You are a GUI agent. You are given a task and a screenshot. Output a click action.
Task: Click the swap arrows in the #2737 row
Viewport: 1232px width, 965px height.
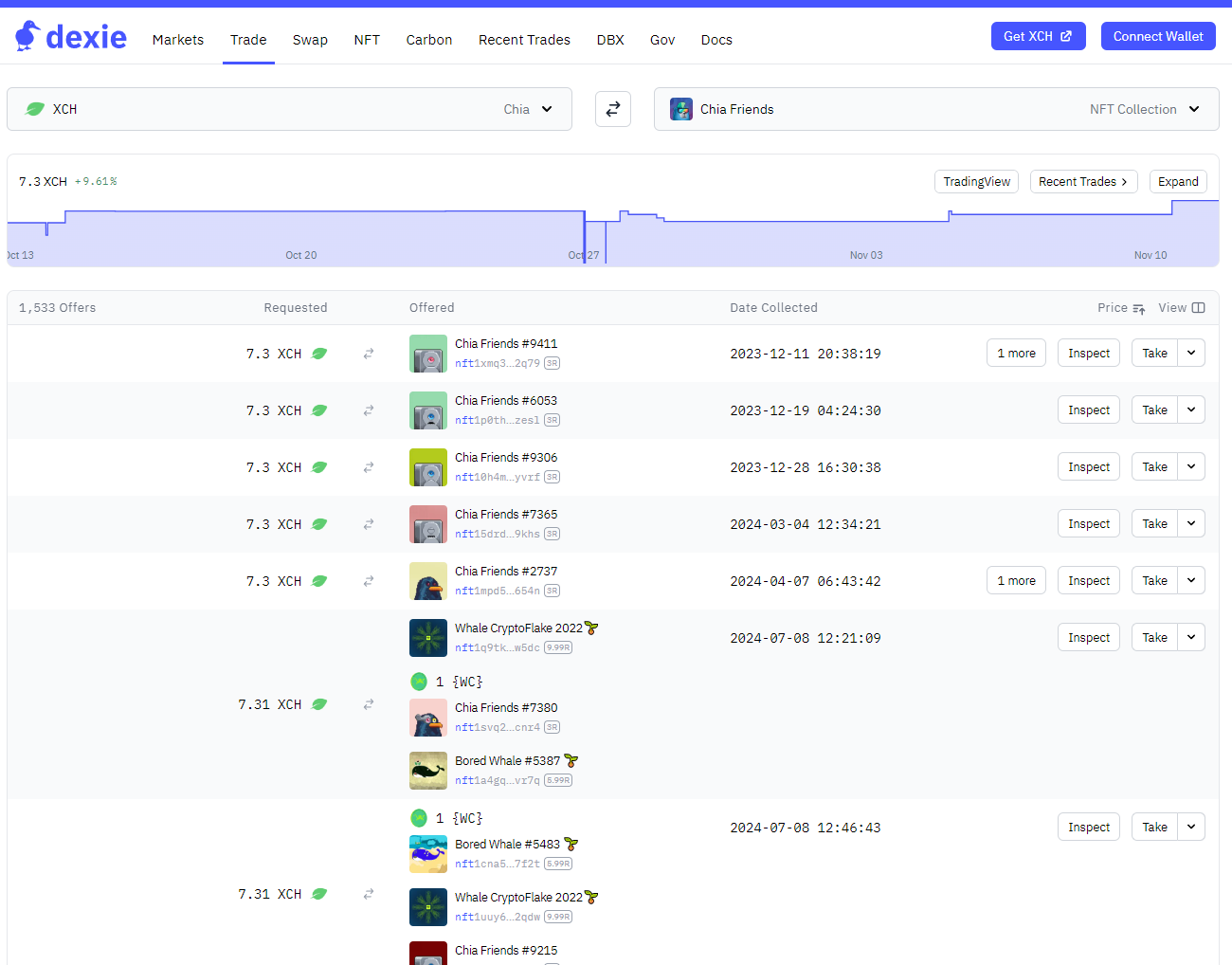[x=369, y=581]
